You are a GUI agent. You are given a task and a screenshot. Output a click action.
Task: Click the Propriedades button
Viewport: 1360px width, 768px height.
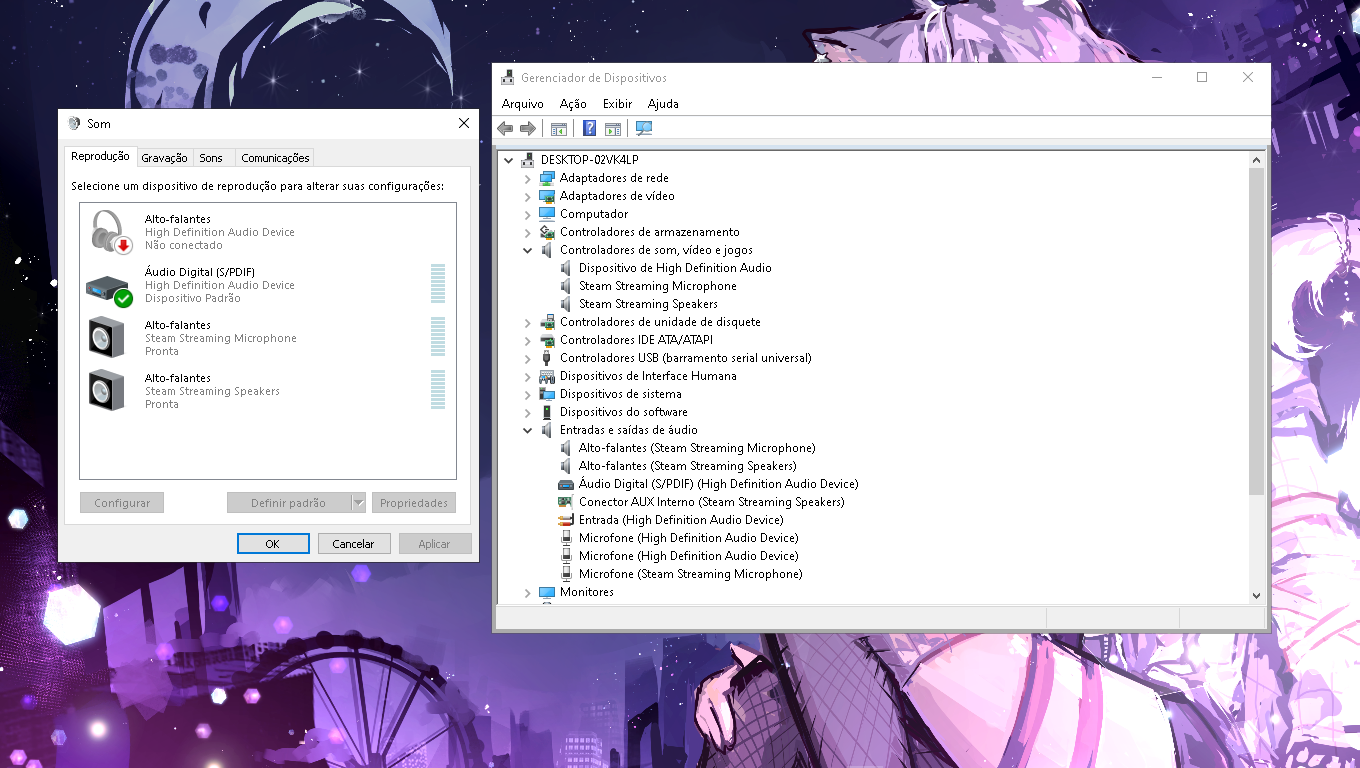pos(414,503)
